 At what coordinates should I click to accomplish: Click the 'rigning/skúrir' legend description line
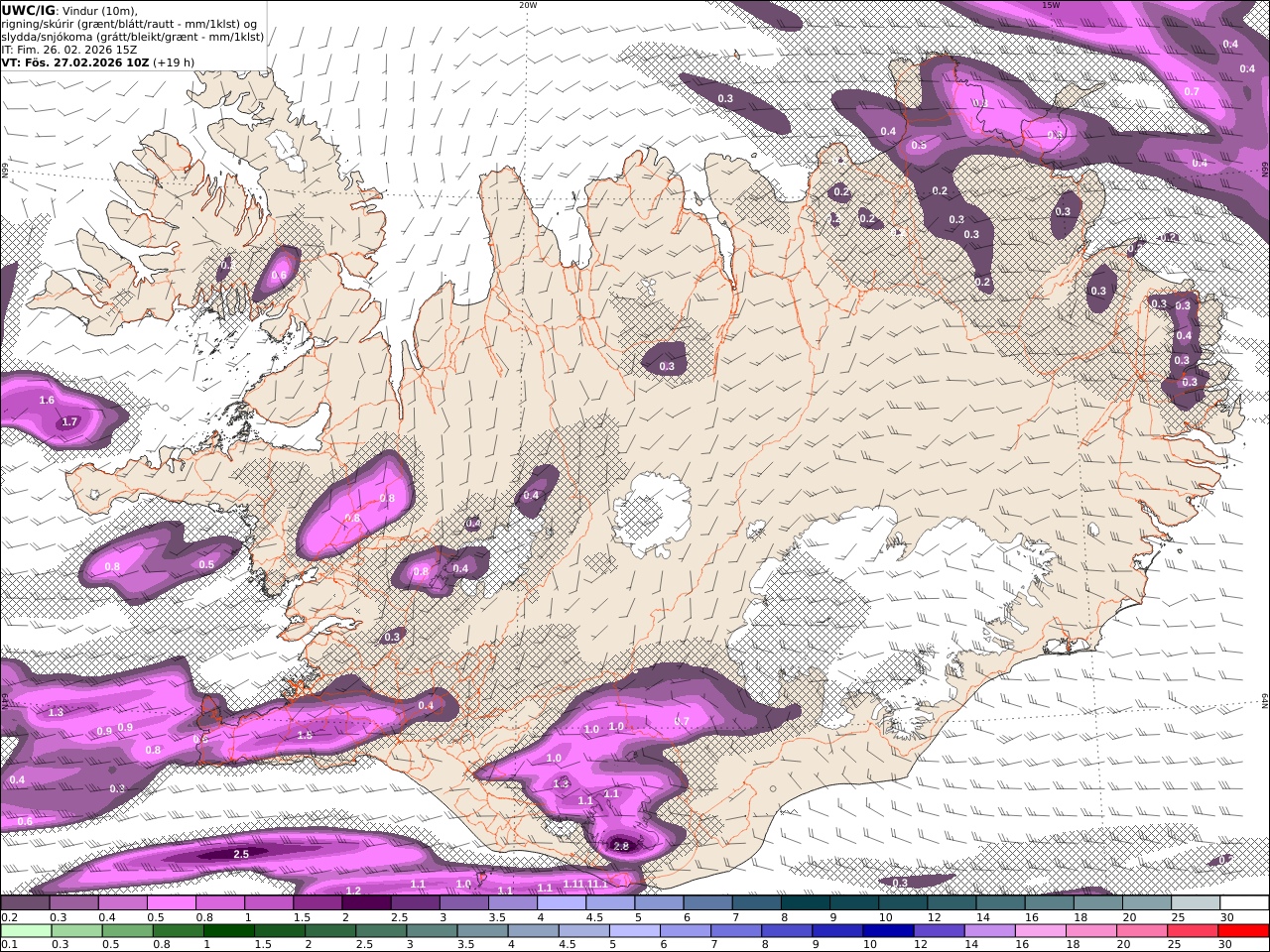(130, 24)
